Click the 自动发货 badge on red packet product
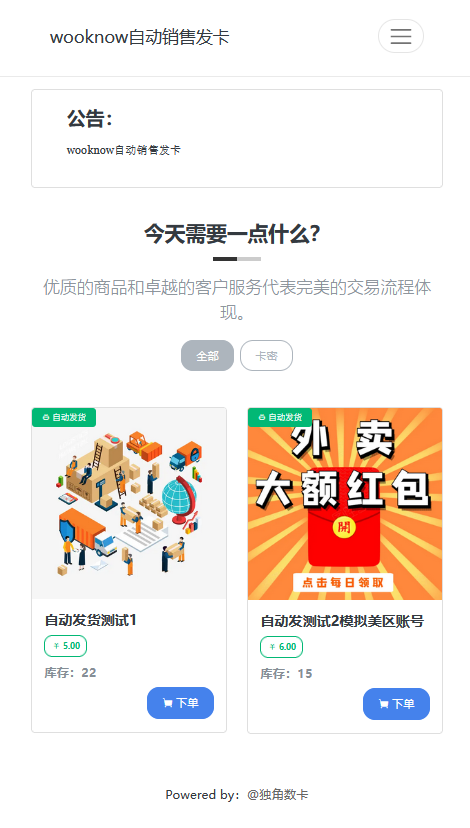This screenshot has width=470, height=828. (280, 417)
